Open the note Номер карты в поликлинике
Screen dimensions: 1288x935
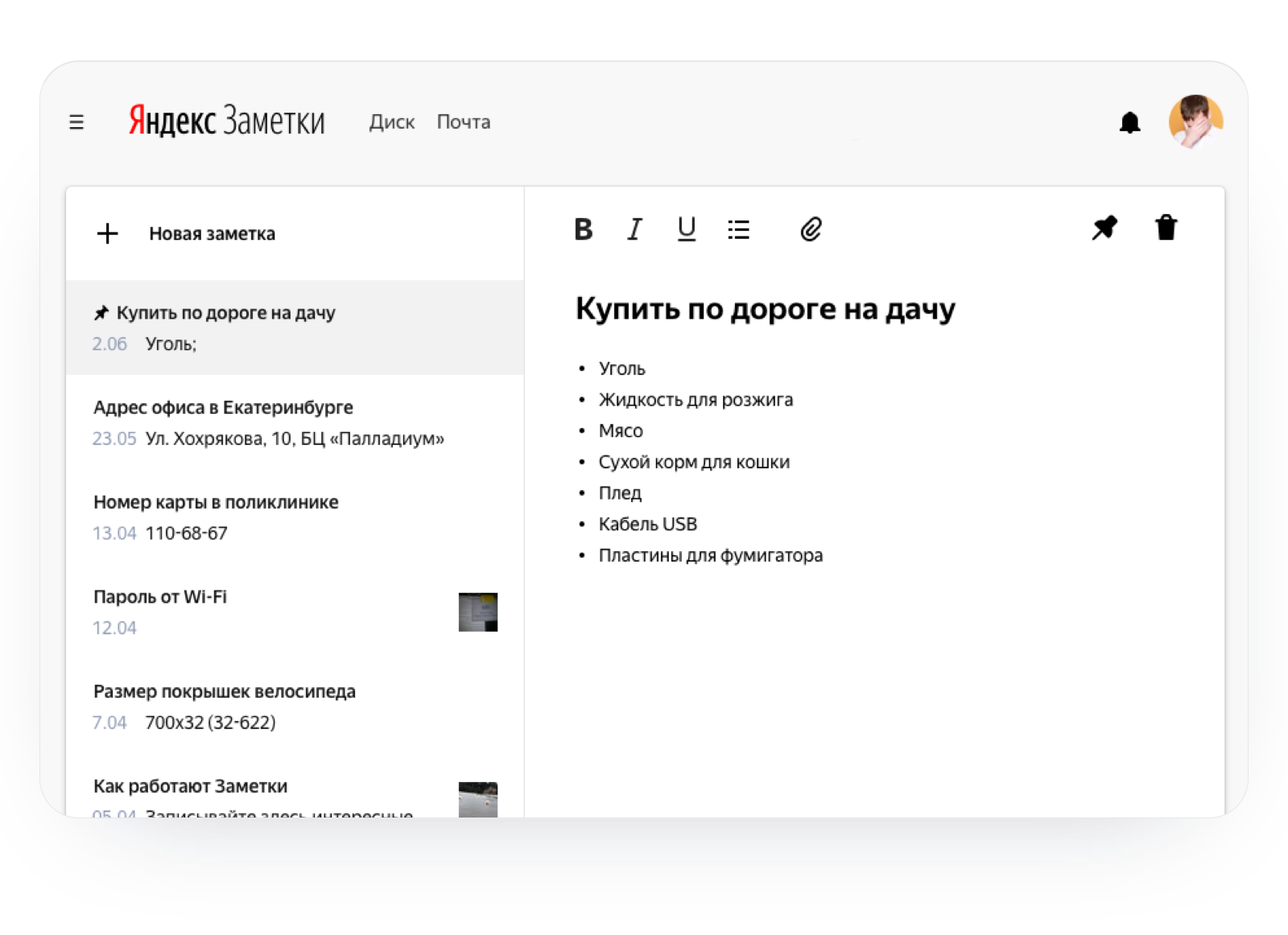tap(216, 502)
